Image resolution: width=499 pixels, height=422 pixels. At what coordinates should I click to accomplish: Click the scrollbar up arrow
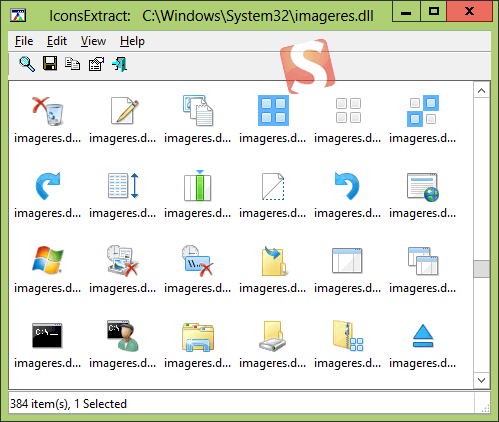pos(481,91)
